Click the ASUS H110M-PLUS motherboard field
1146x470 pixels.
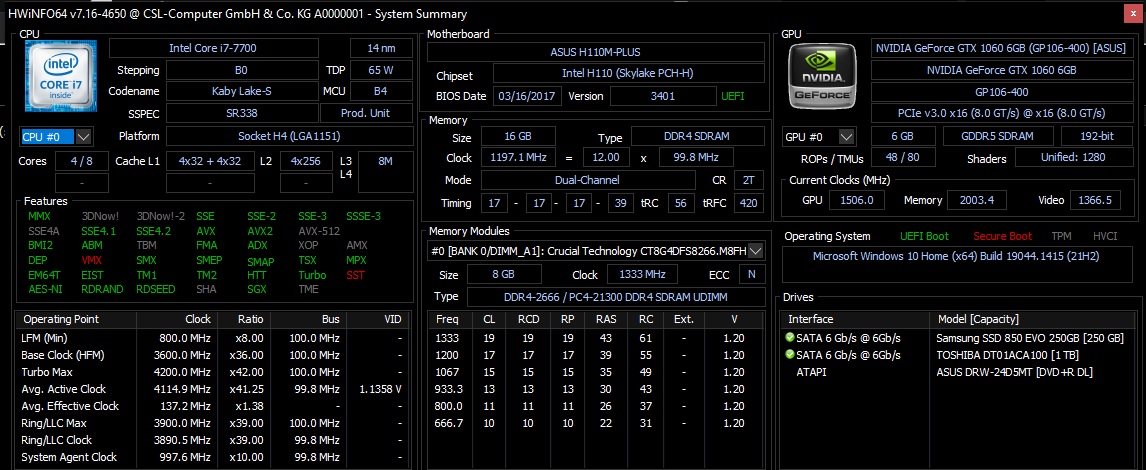click(x=596, y=52)
